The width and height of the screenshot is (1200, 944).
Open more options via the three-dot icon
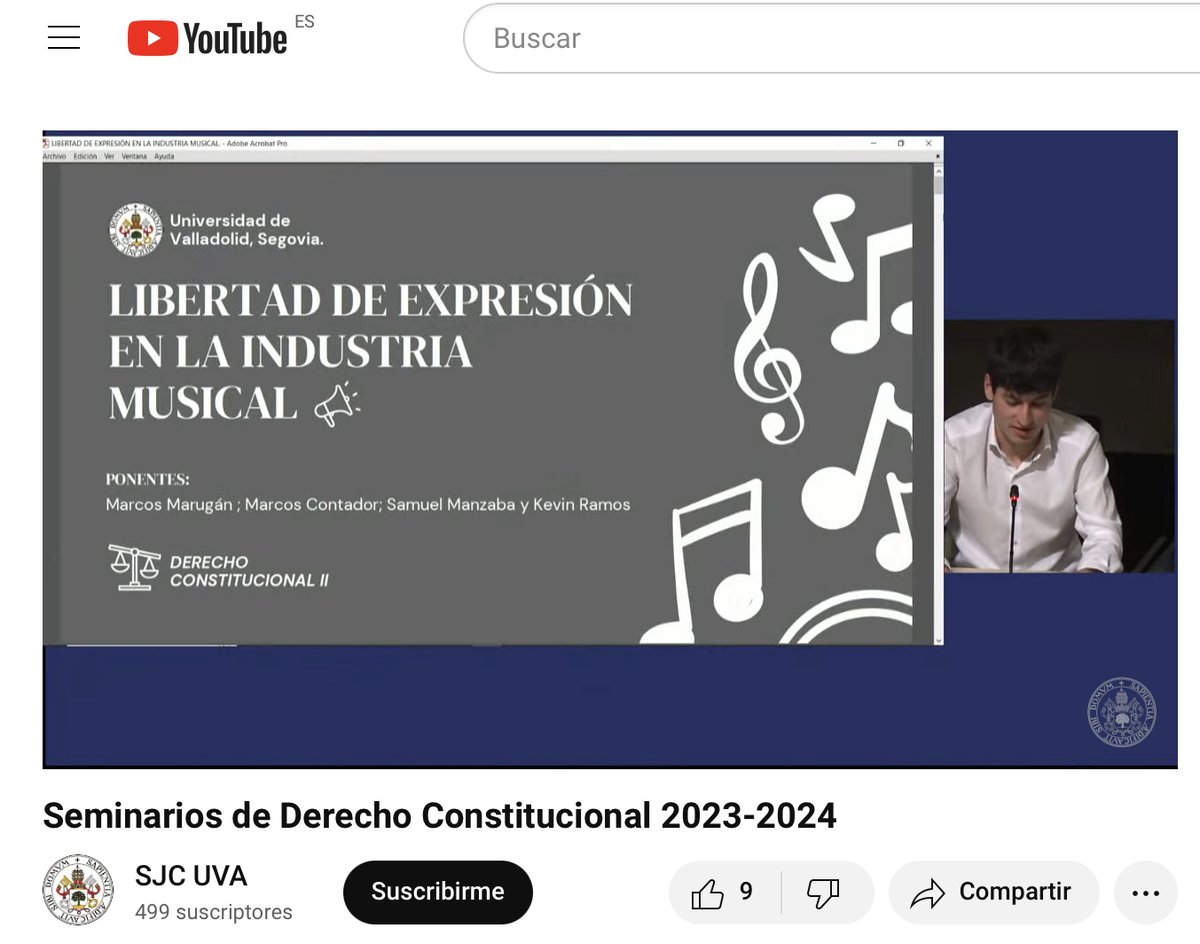1146,891
